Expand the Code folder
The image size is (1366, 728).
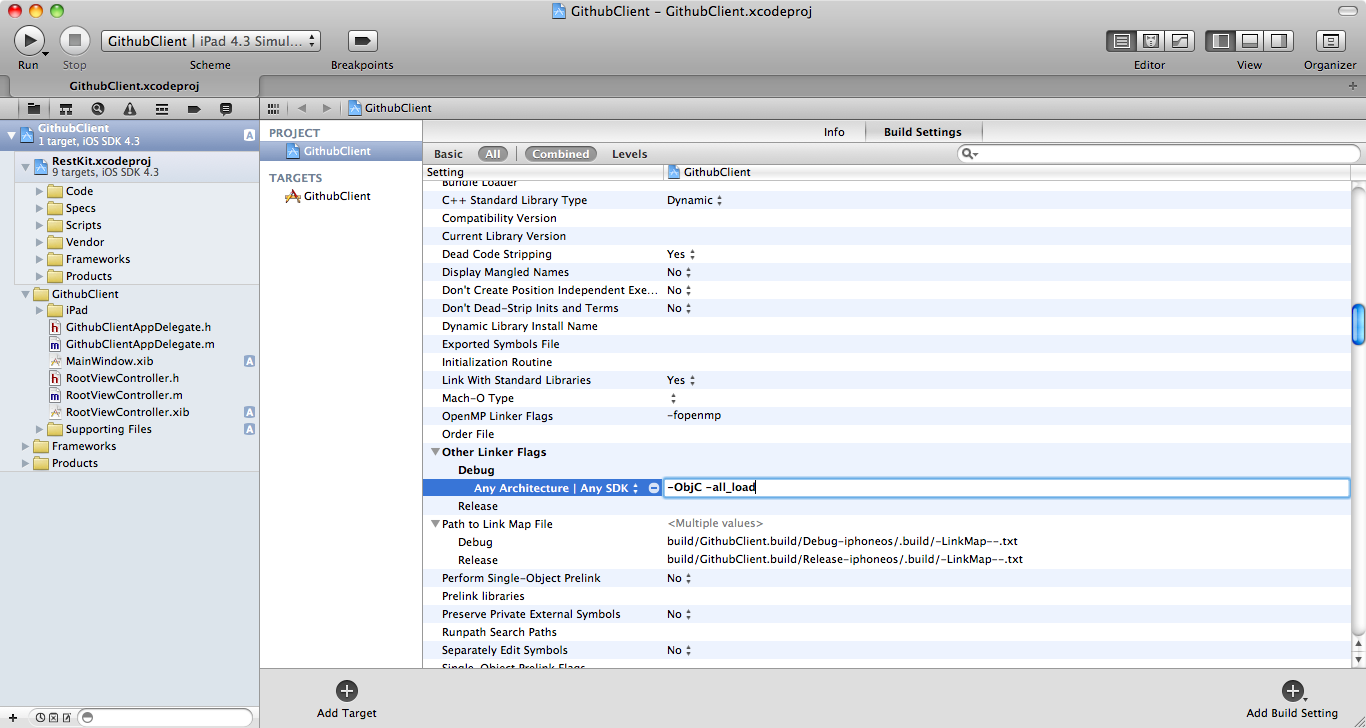pyautogui.click(x=40, y=191)
